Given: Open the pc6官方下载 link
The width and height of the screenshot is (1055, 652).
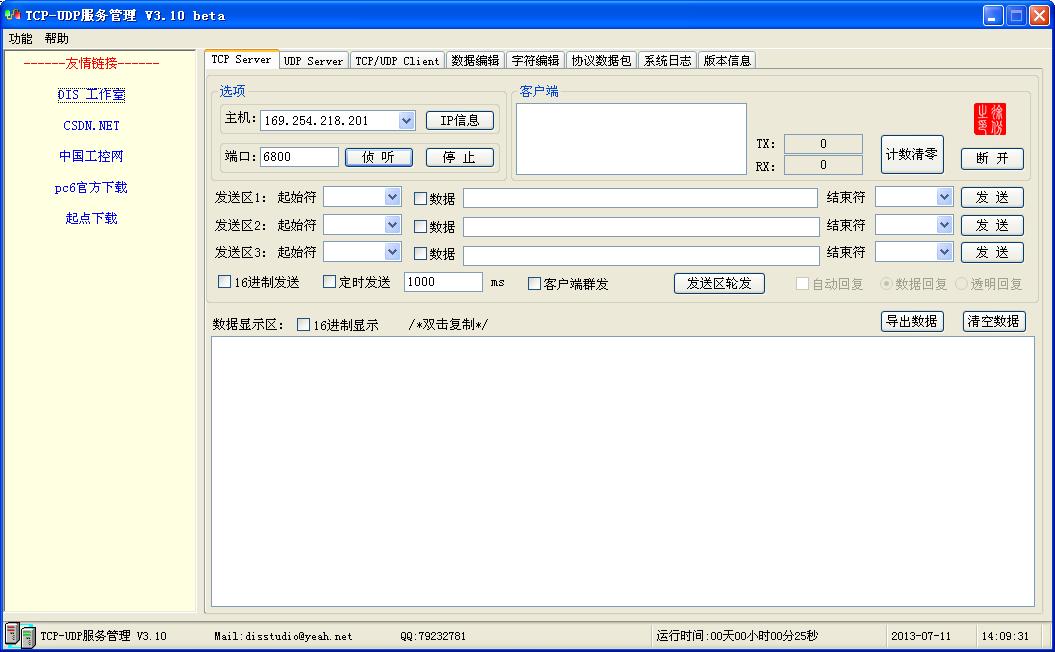Looking at the screenshot, I should pos(91,187).
